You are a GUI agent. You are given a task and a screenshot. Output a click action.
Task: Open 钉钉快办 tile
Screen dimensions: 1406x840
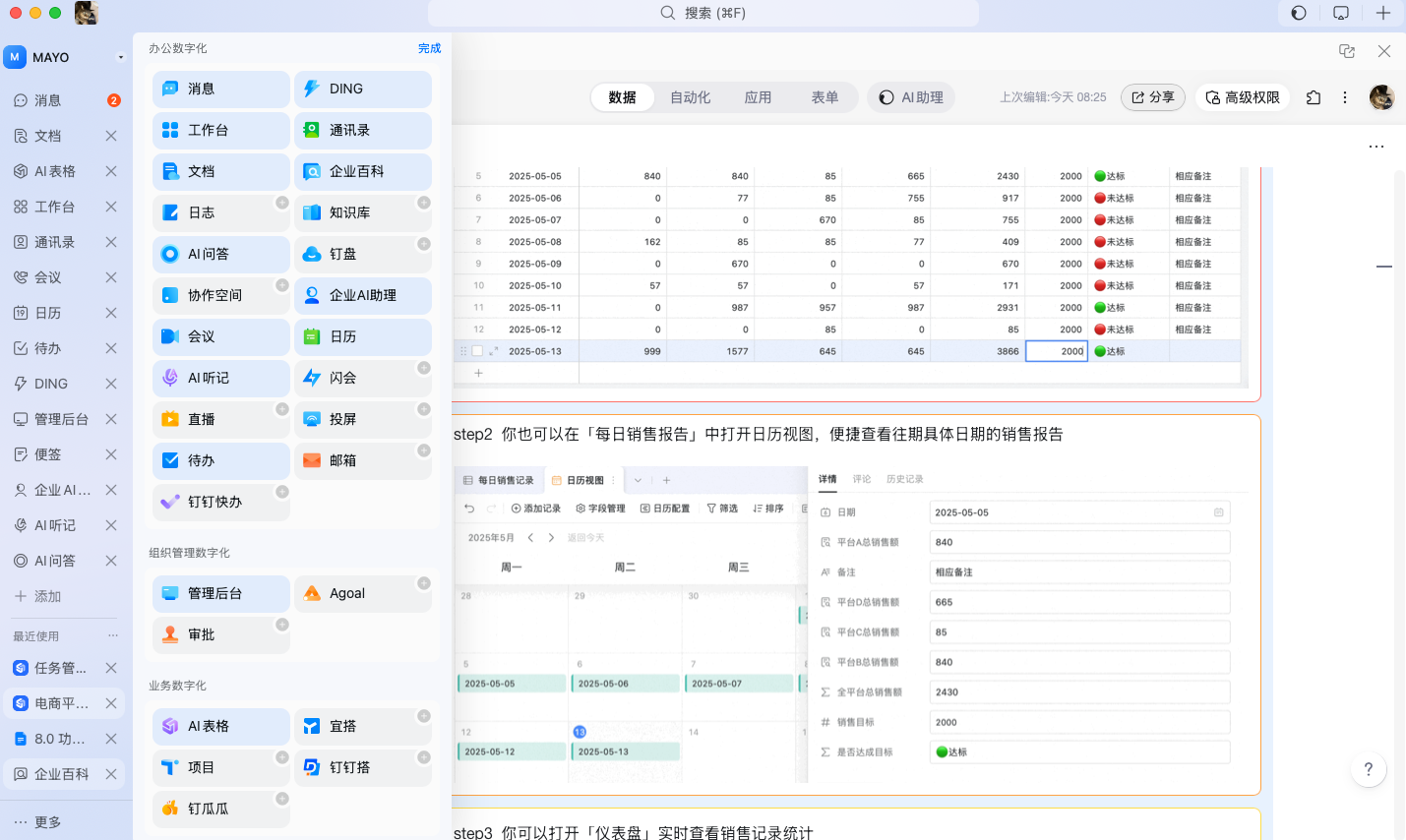[x=221, y=502]
